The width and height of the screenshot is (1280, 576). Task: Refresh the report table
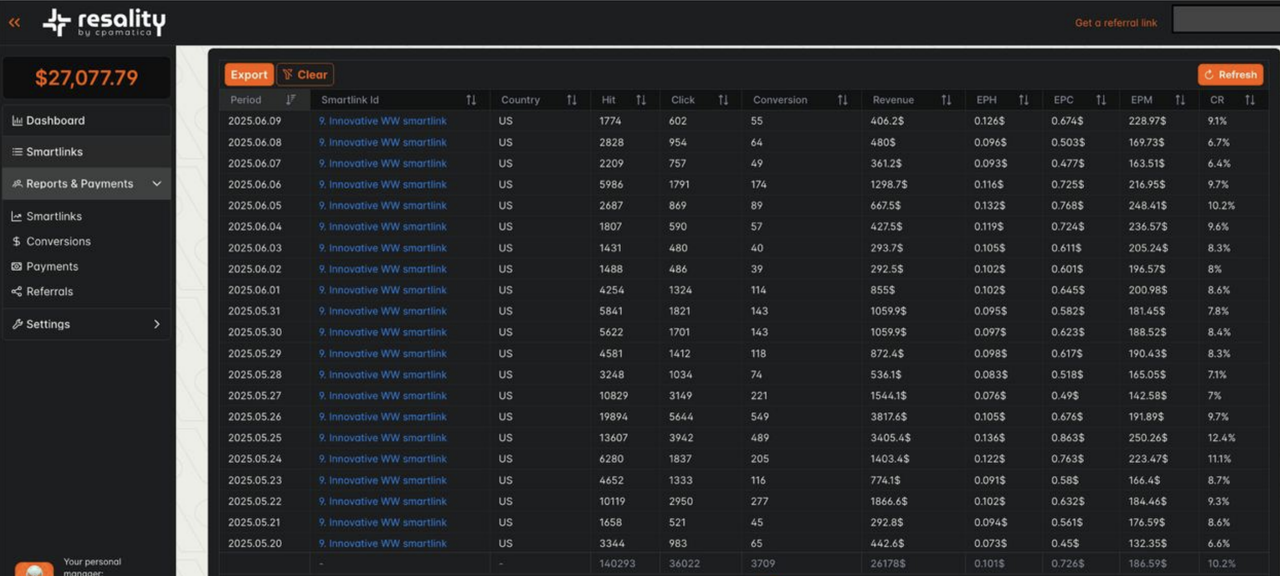coord(1230,75)
